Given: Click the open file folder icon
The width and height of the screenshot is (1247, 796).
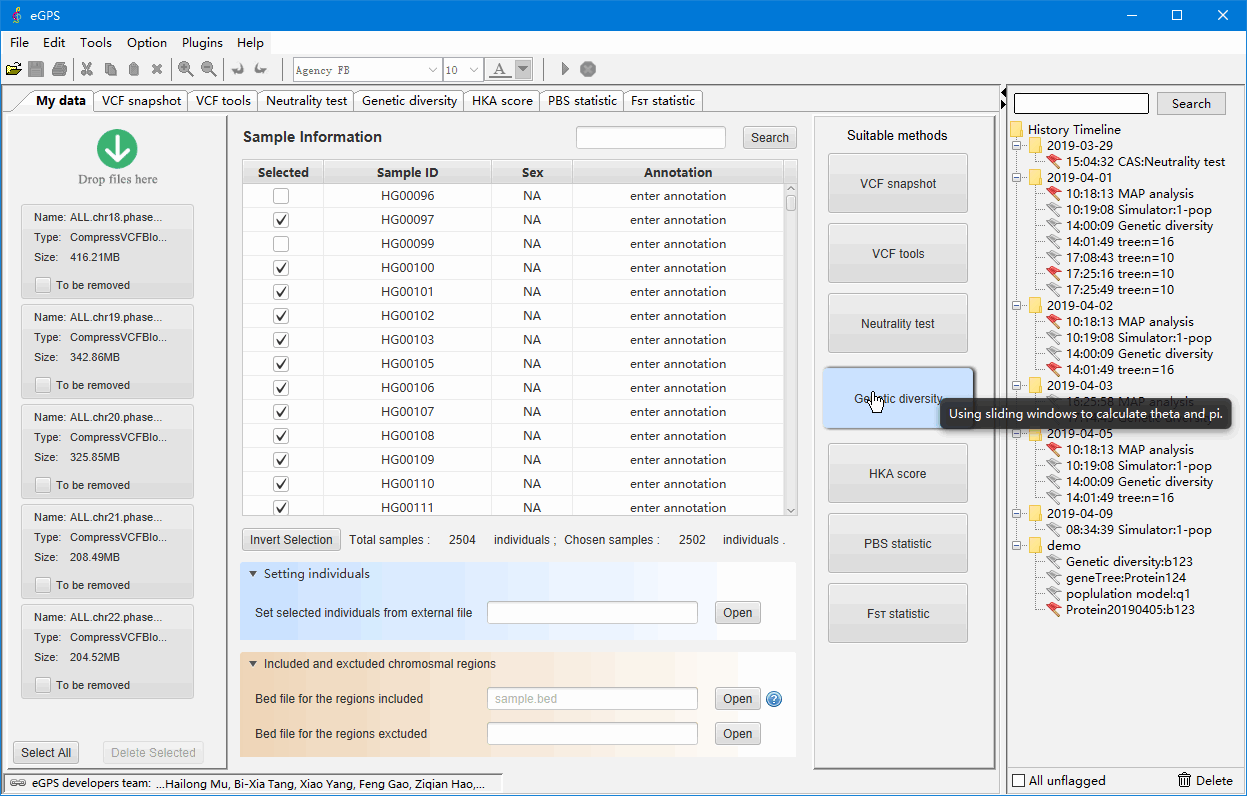Looking at the screenshot, I should coord(13,69).
